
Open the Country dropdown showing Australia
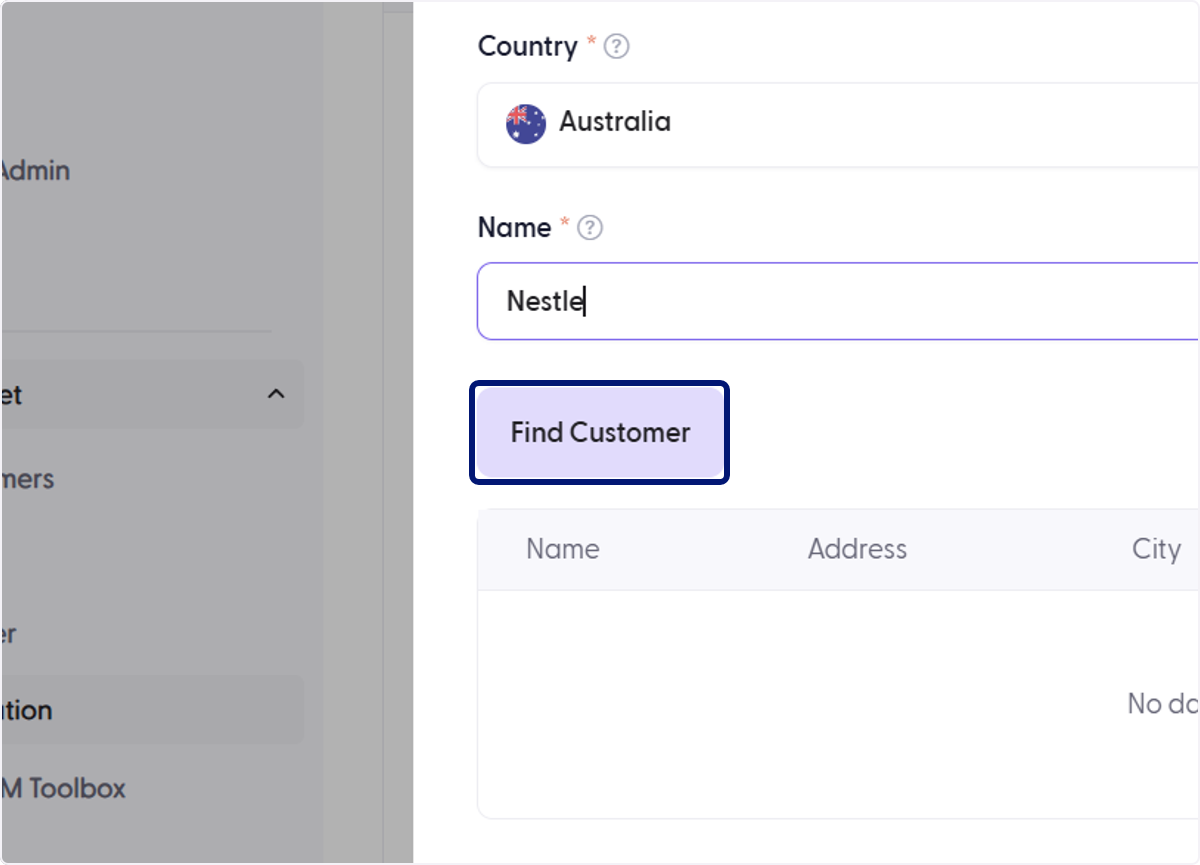tap(838, 124)
